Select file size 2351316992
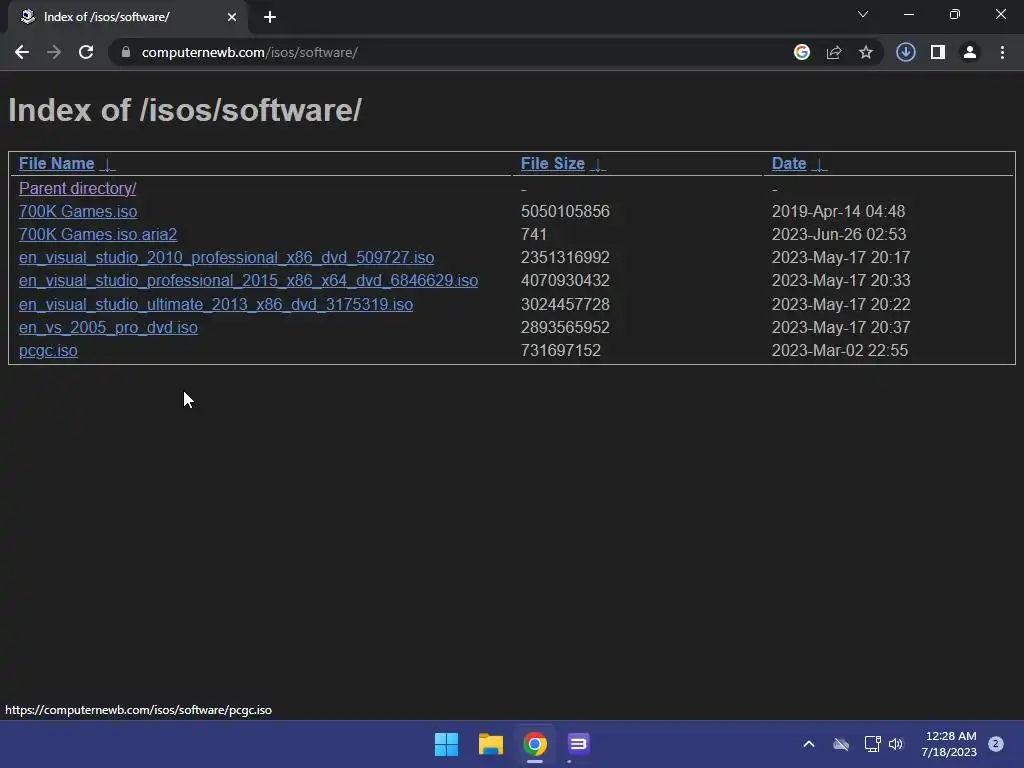Image resolution: width=1024 pixels, height=768 pixels. [x=565, y=258]
